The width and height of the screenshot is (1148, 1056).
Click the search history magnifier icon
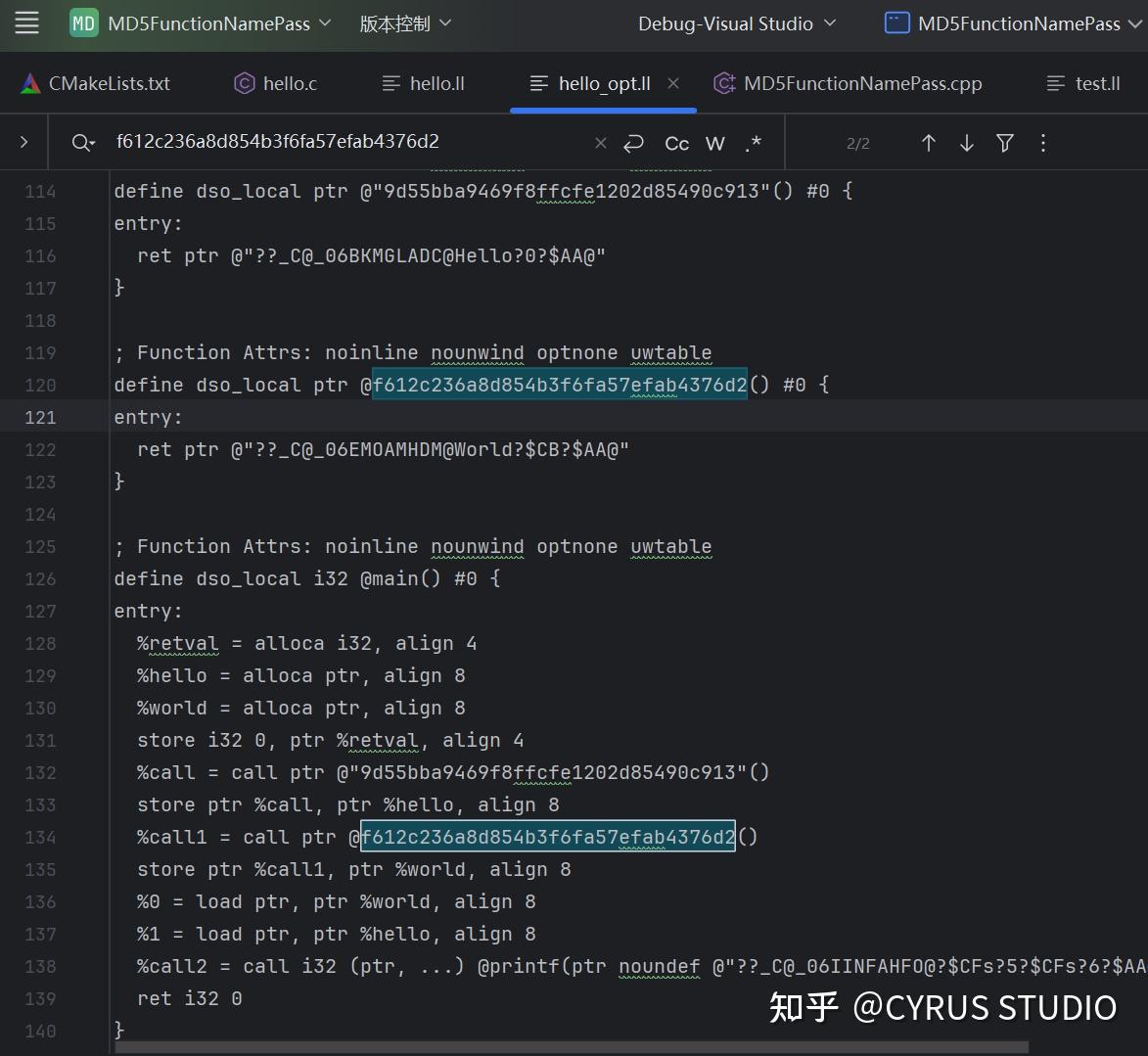tap(83, 142)
